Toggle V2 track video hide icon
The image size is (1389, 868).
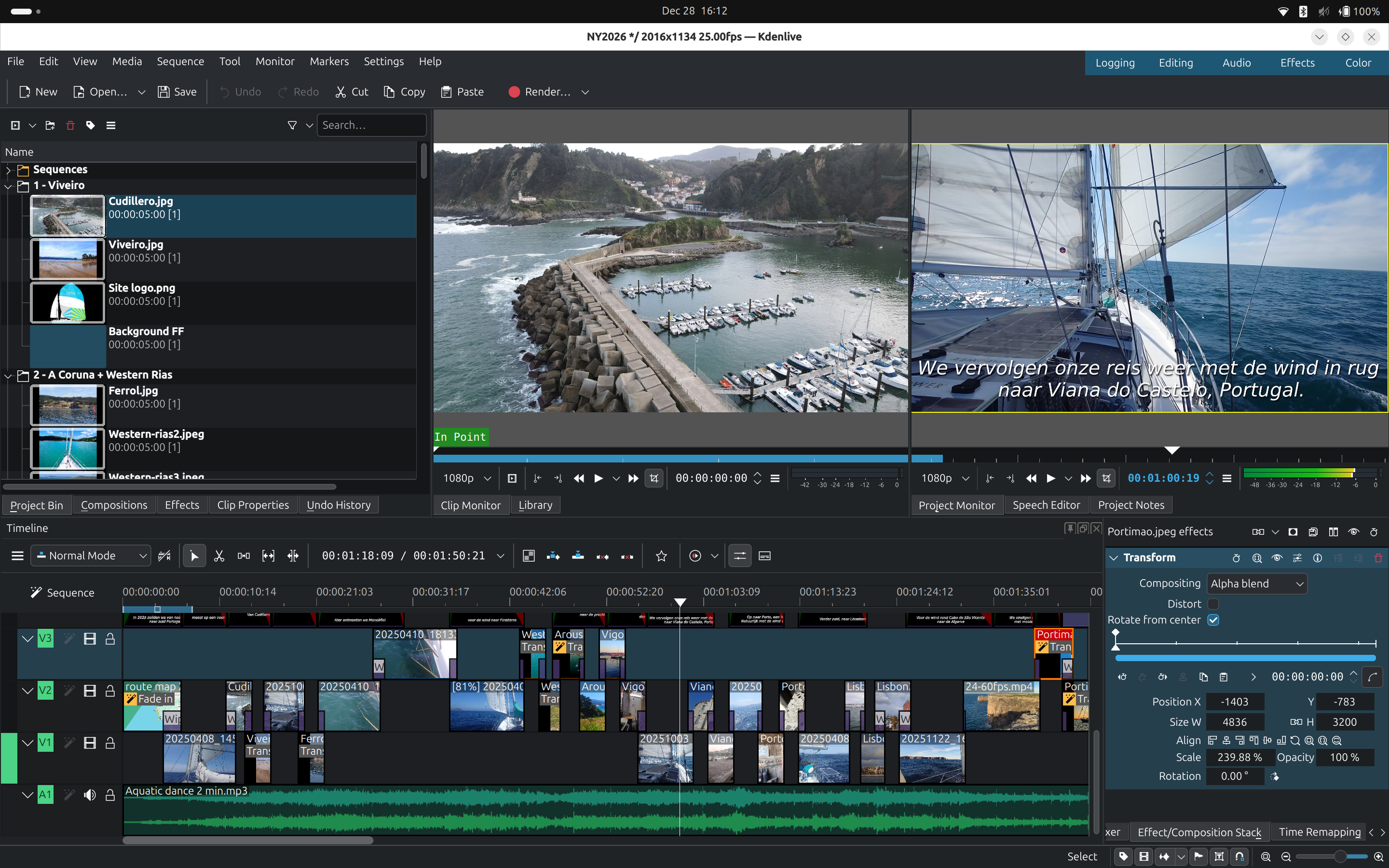click(x=90, y=691)
